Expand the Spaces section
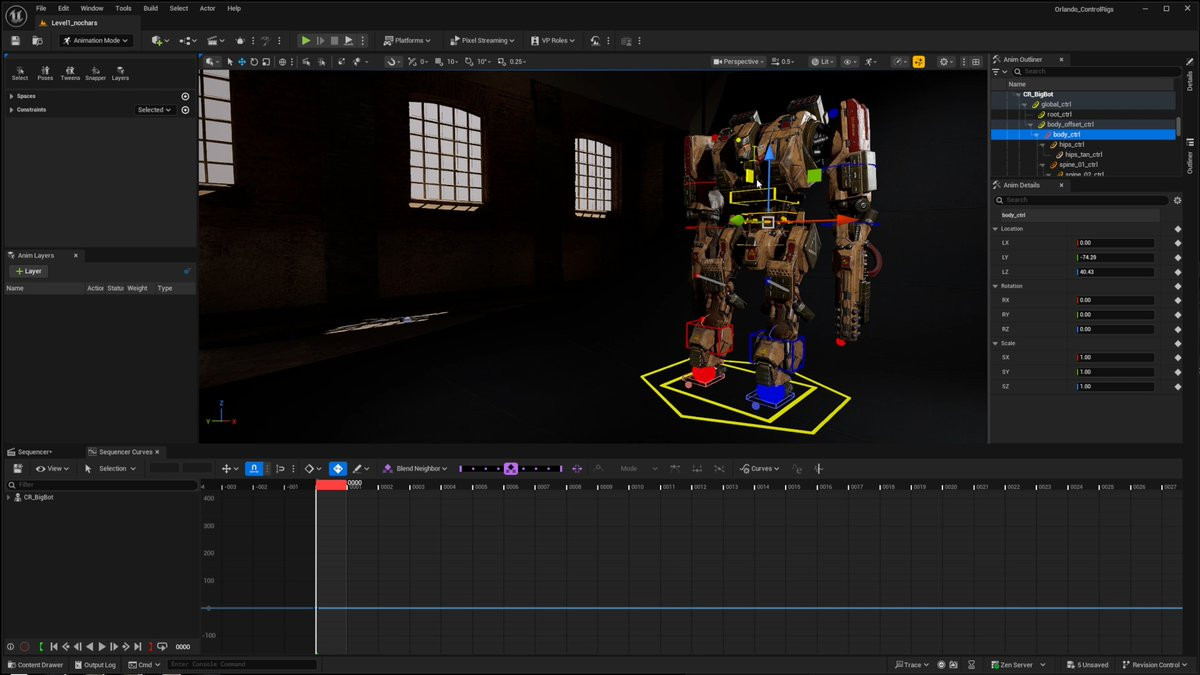 pyautogui.click(x=12, y=96)
